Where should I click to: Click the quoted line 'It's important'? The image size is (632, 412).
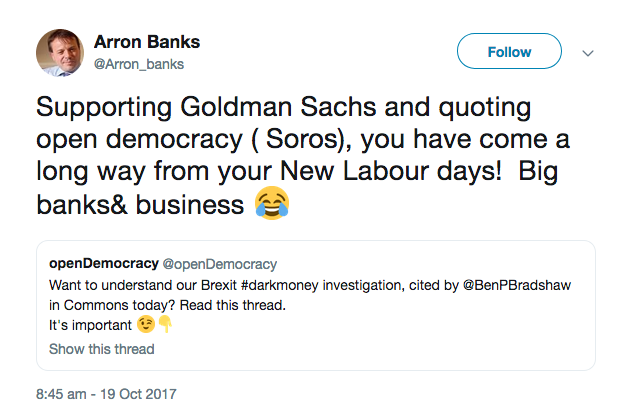click(x=90, y=325)
